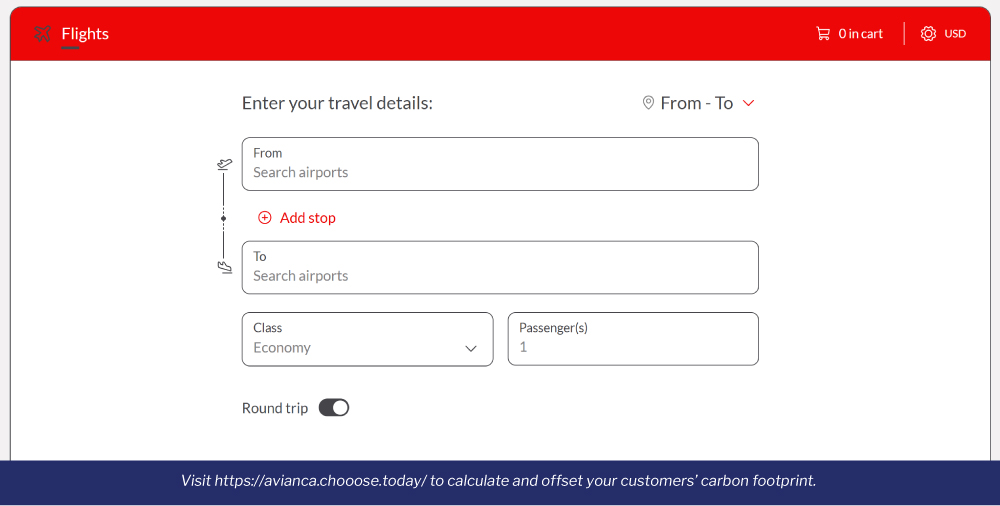The width and height of the screenshot is (1000, 506).
Task: Click the location pin icon near From - To
Action: [x=648, y=103]
